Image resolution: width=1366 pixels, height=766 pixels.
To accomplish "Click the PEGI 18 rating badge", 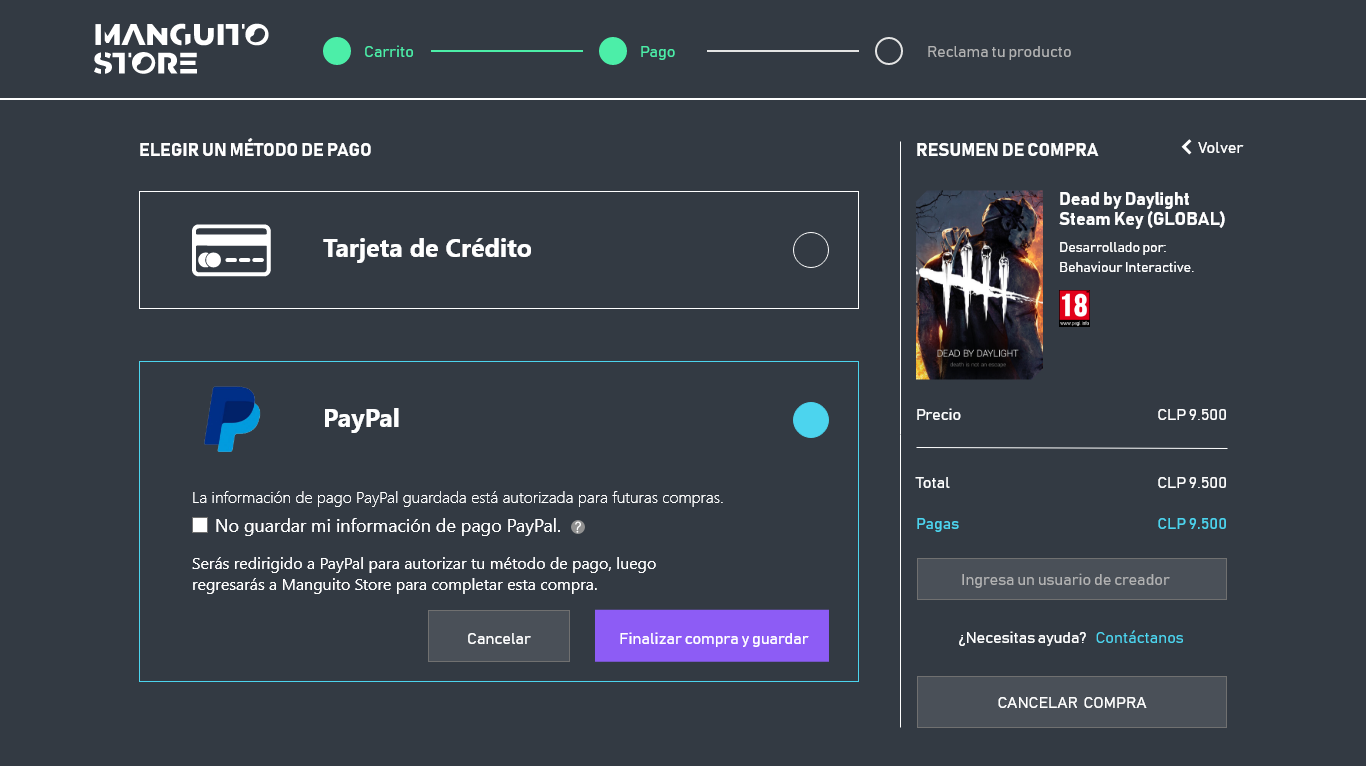I will coord(1074,309).
